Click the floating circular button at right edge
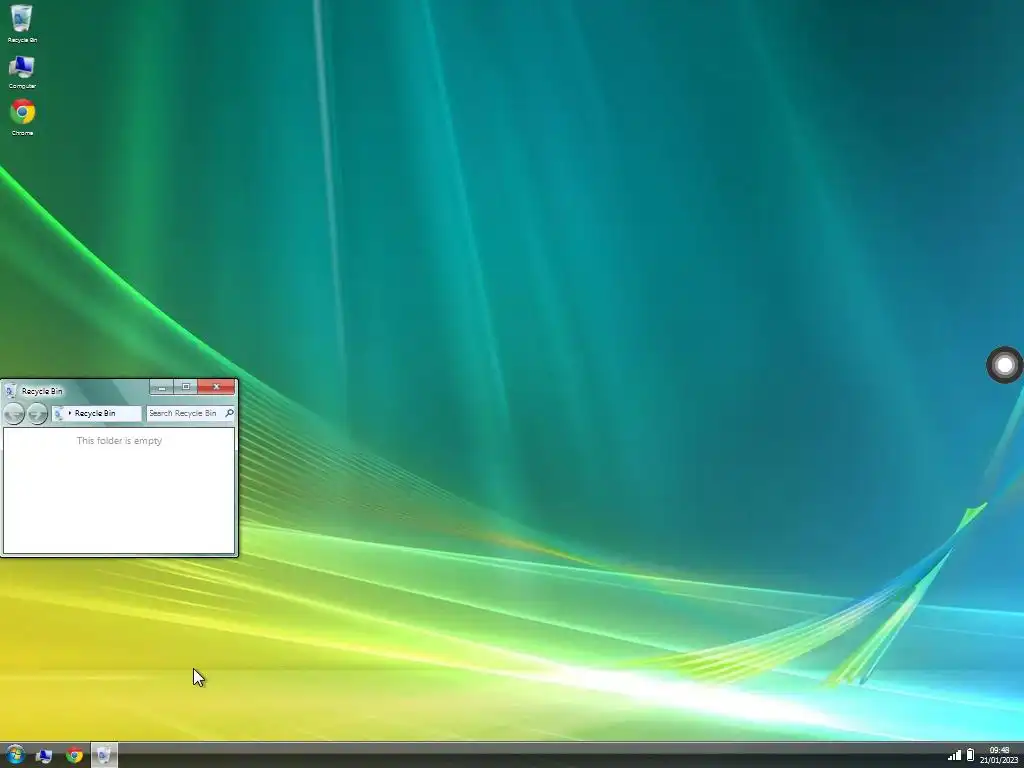The height and width of the screenshot is (768, 1024). pyautogui.click(x=1004, y=365)
